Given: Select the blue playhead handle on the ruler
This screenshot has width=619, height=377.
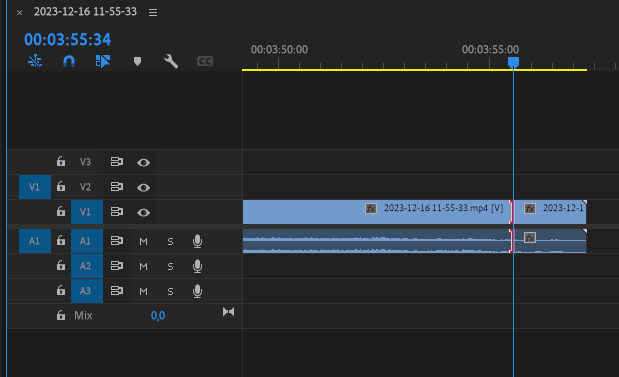Looking at the screenshot, I should [x=513, y=62].
